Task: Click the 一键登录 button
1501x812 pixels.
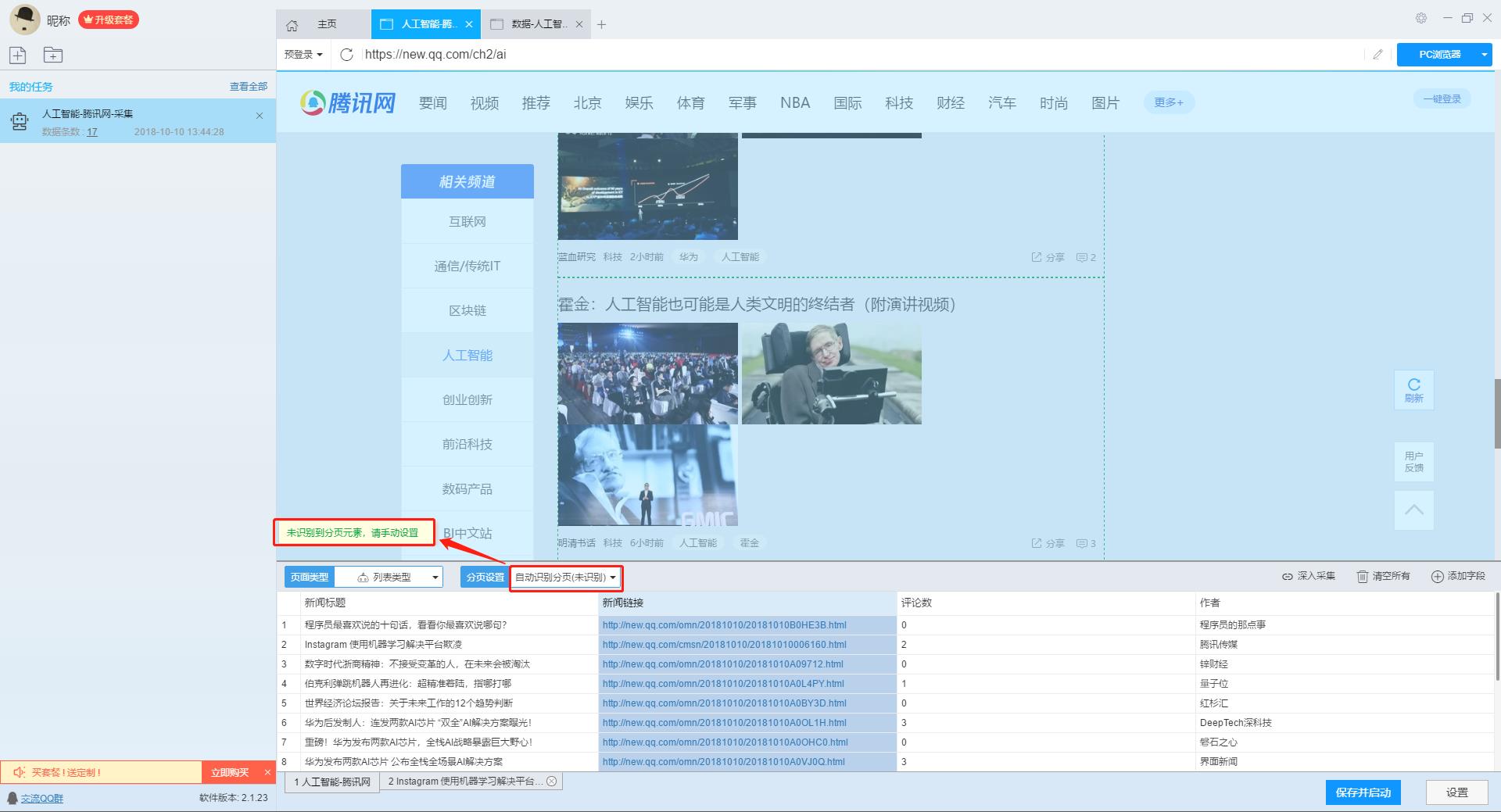Action: click(x=1442, y=99)
